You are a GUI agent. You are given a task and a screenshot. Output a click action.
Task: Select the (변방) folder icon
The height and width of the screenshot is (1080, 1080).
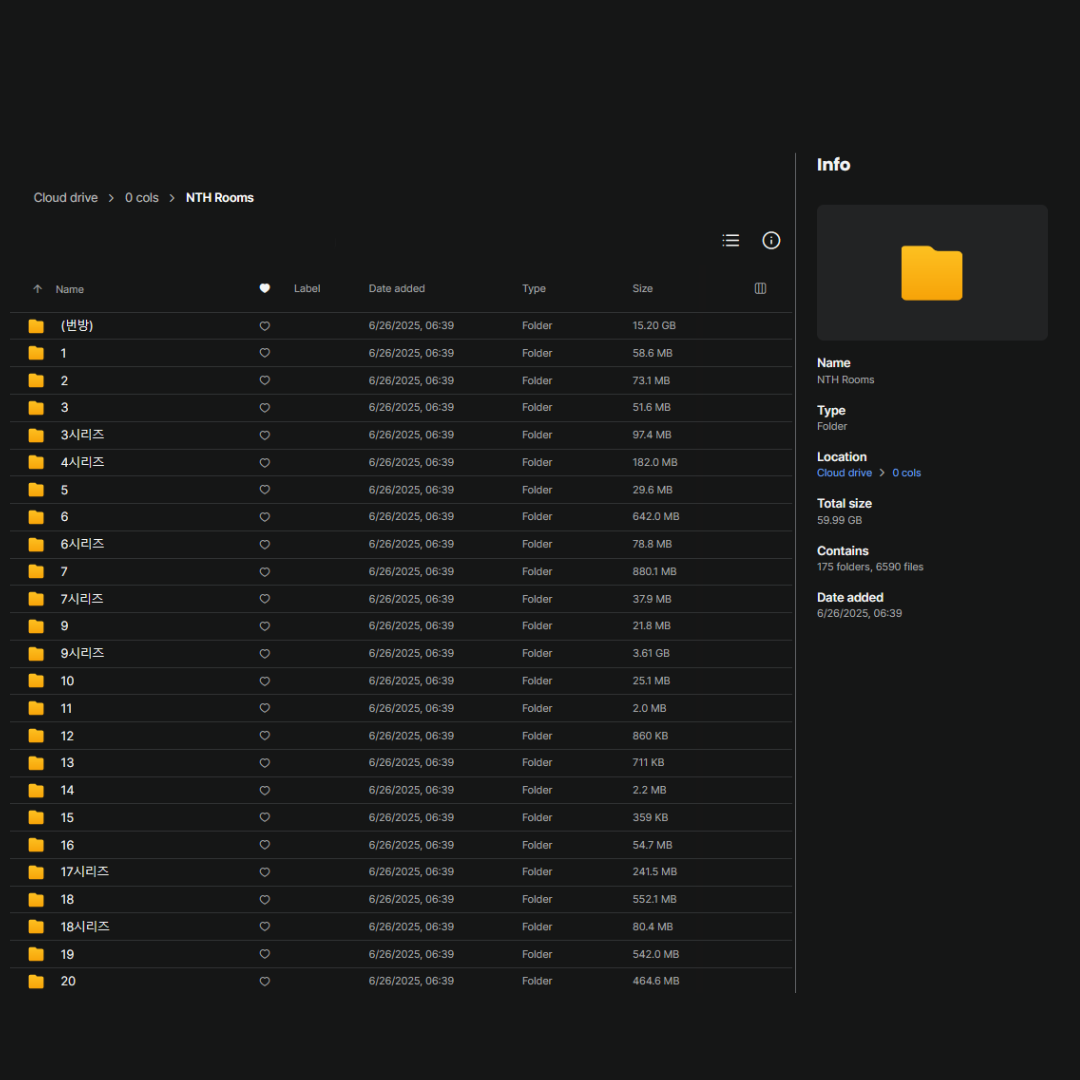coord(36,326)
